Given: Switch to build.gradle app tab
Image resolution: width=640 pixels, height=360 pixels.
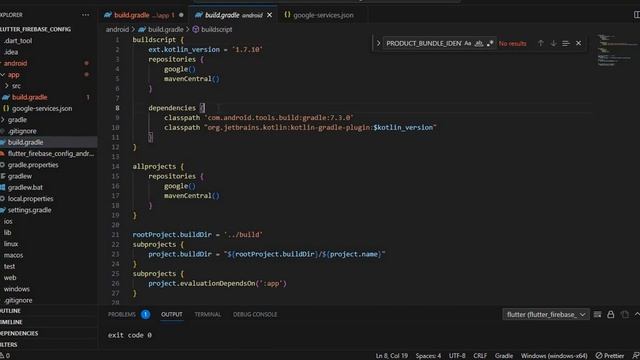Looking at the screenshot, I should click(x=143, y=15).
